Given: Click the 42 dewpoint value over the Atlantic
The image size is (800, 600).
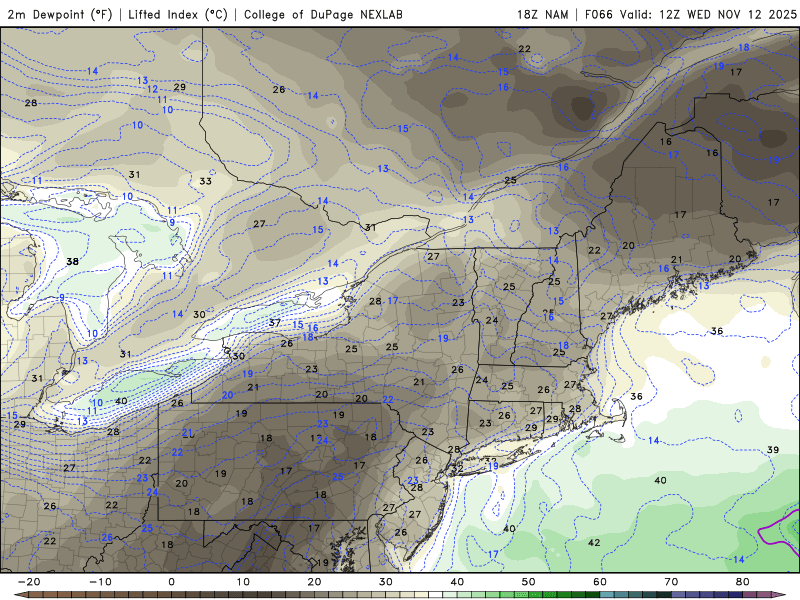Looking at the screenshot, I should pos(594,542).
